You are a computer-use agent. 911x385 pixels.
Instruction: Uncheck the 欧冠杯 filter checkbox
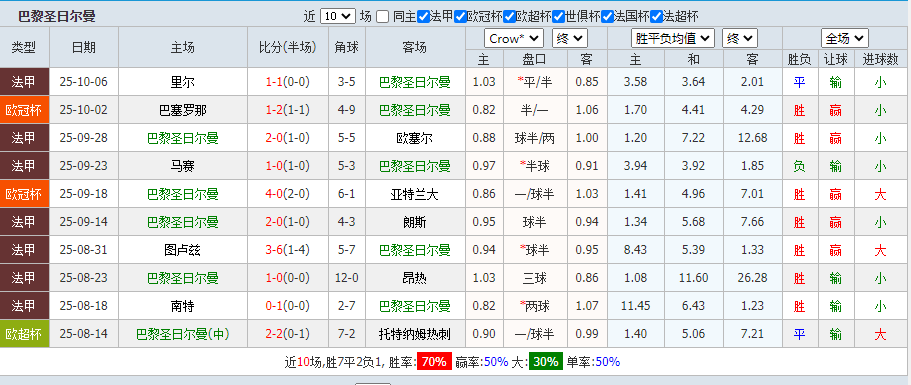tap(461, 17)
